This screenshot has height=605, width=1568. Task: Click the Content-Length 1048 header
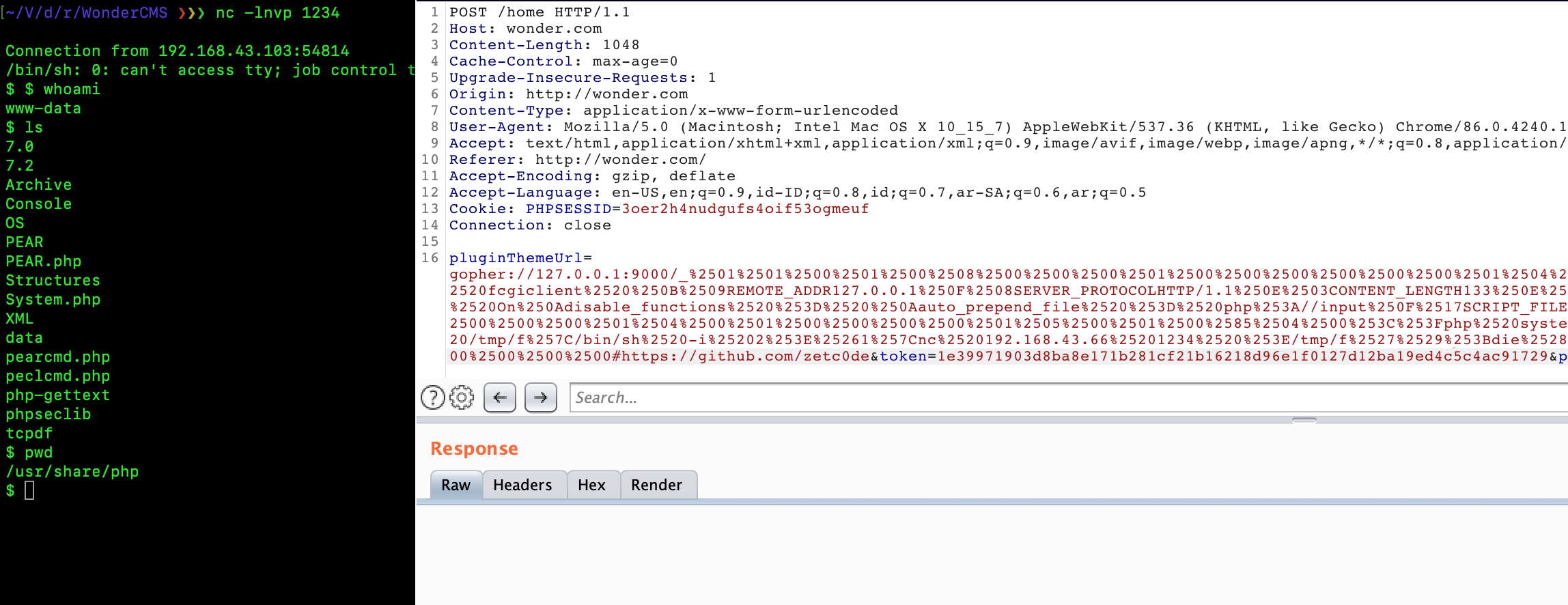(544, 45)
